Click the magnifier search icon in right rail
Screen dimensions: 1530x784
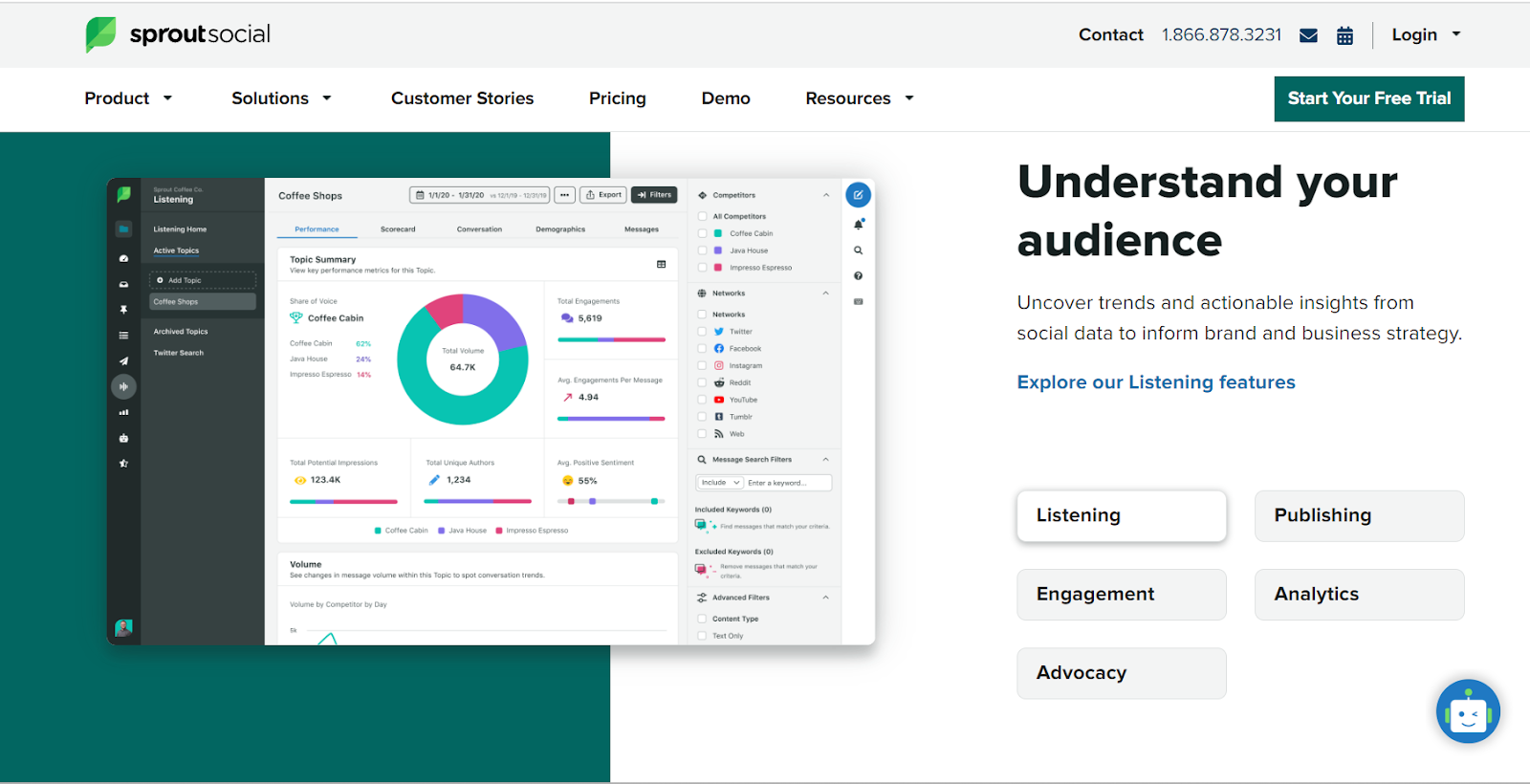click(x=858, y=250)
